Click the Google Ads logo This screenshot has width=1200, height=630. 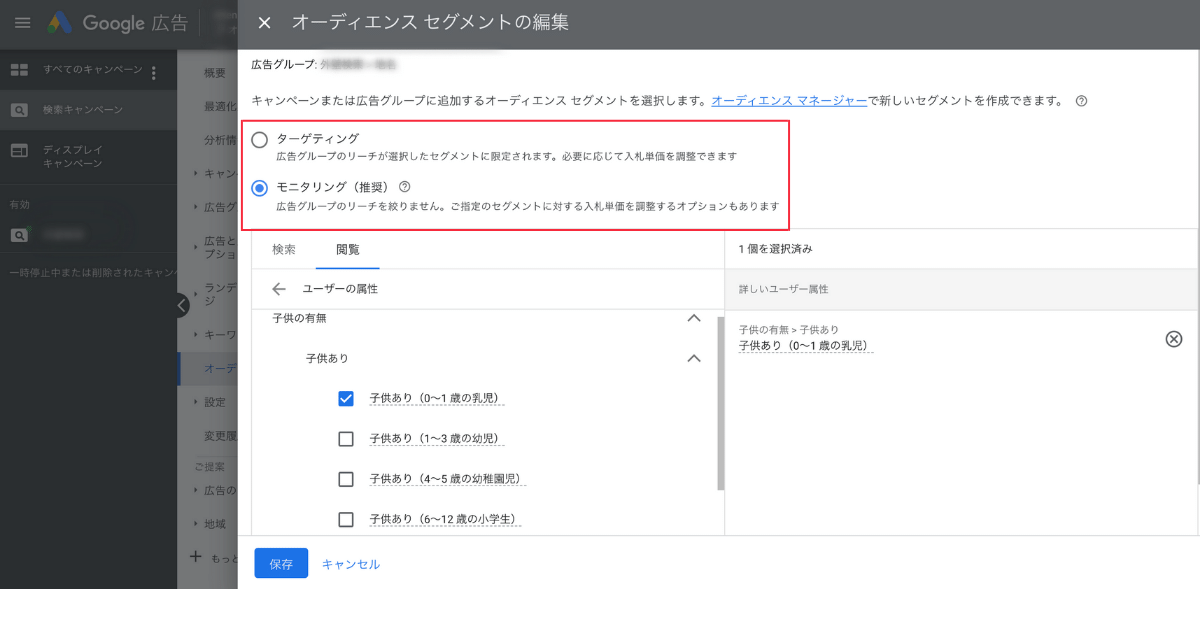pos(60,23)
